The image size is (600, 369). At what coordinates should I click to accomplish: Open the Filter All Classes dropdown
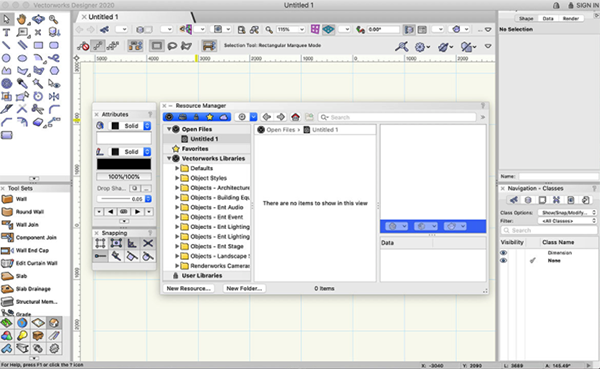[x=567, y=221]
